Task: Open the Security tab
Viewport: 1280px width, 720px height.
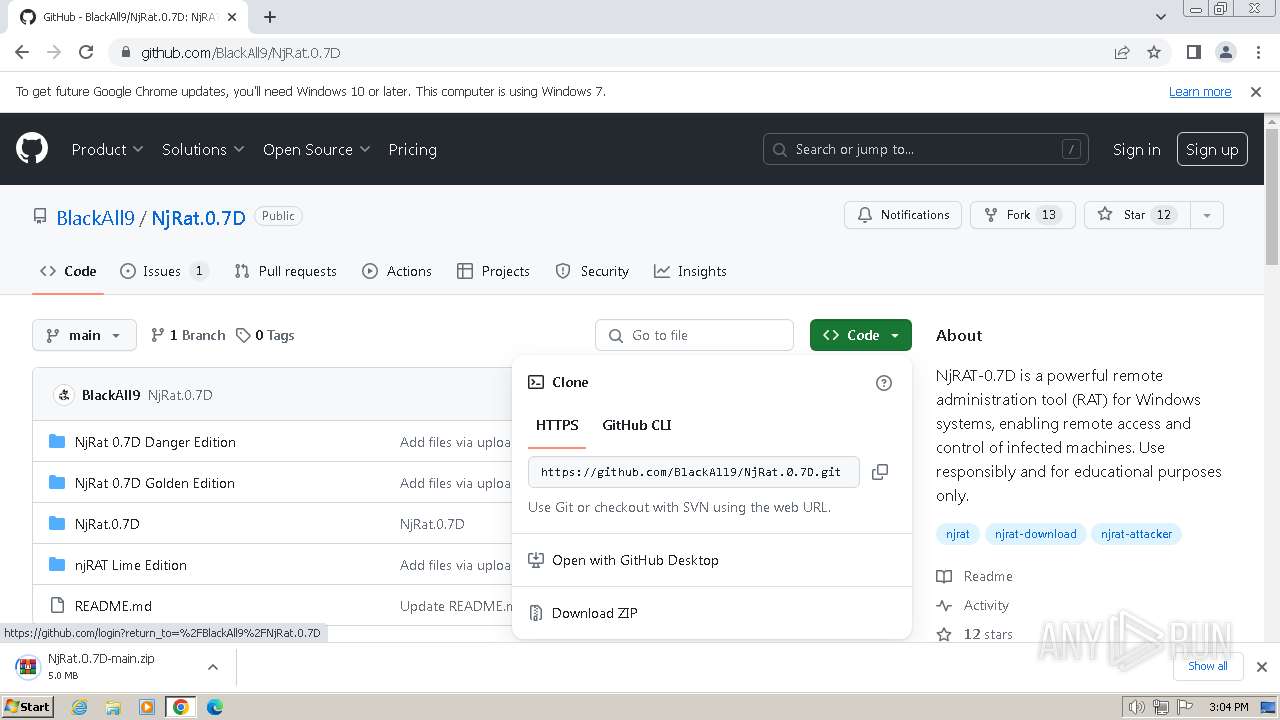Action: (592, 271)
